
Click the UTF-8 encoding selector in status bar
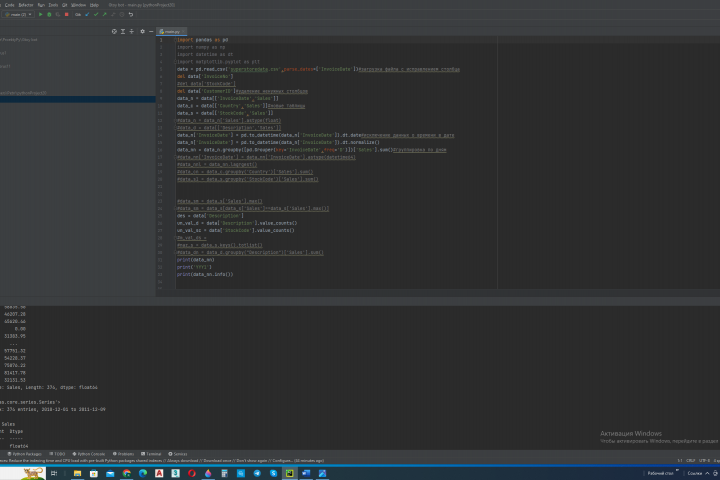coord(704,460)
